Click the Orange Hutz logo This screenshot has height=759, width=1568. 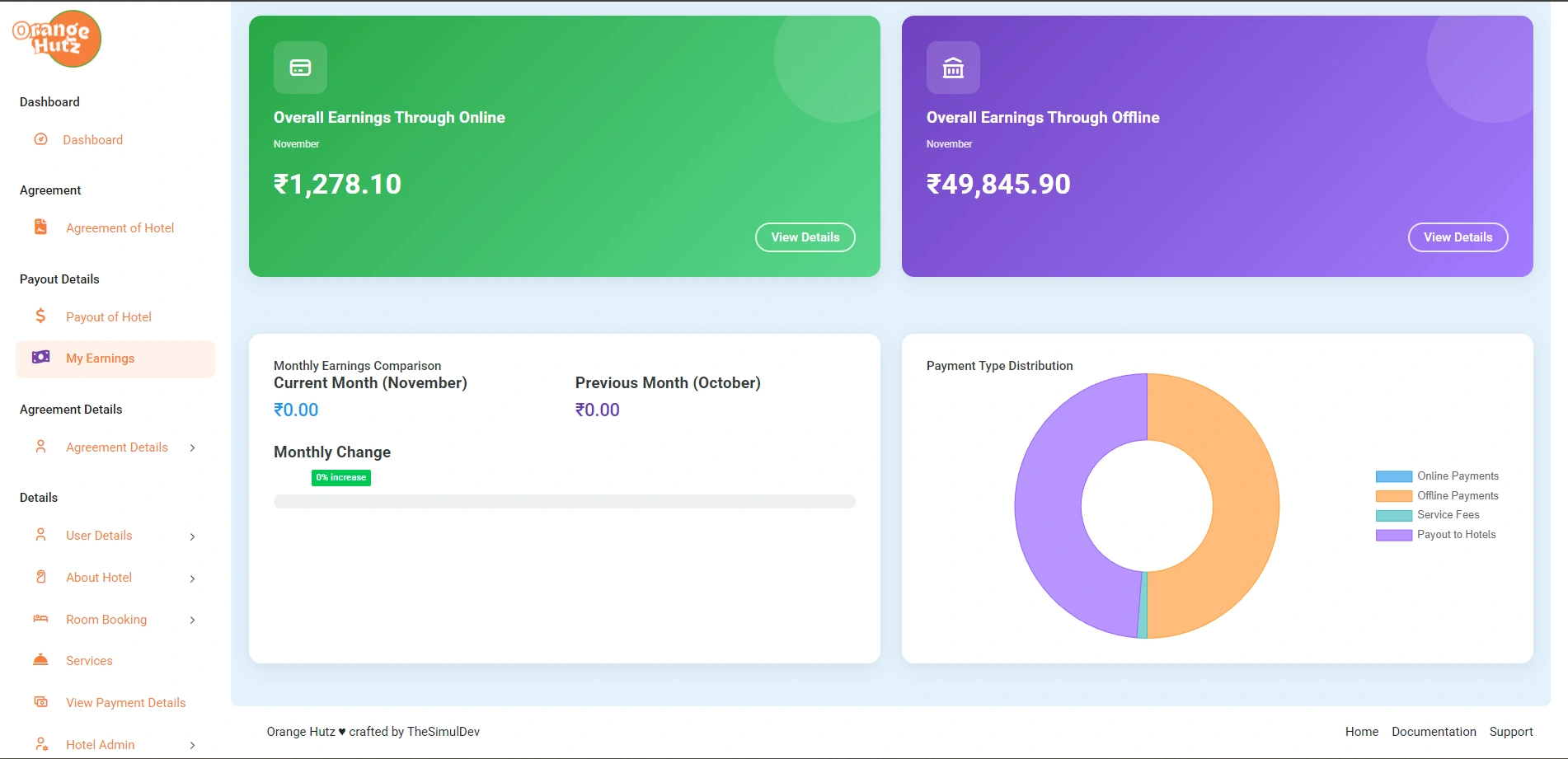(x=57, y=39)
